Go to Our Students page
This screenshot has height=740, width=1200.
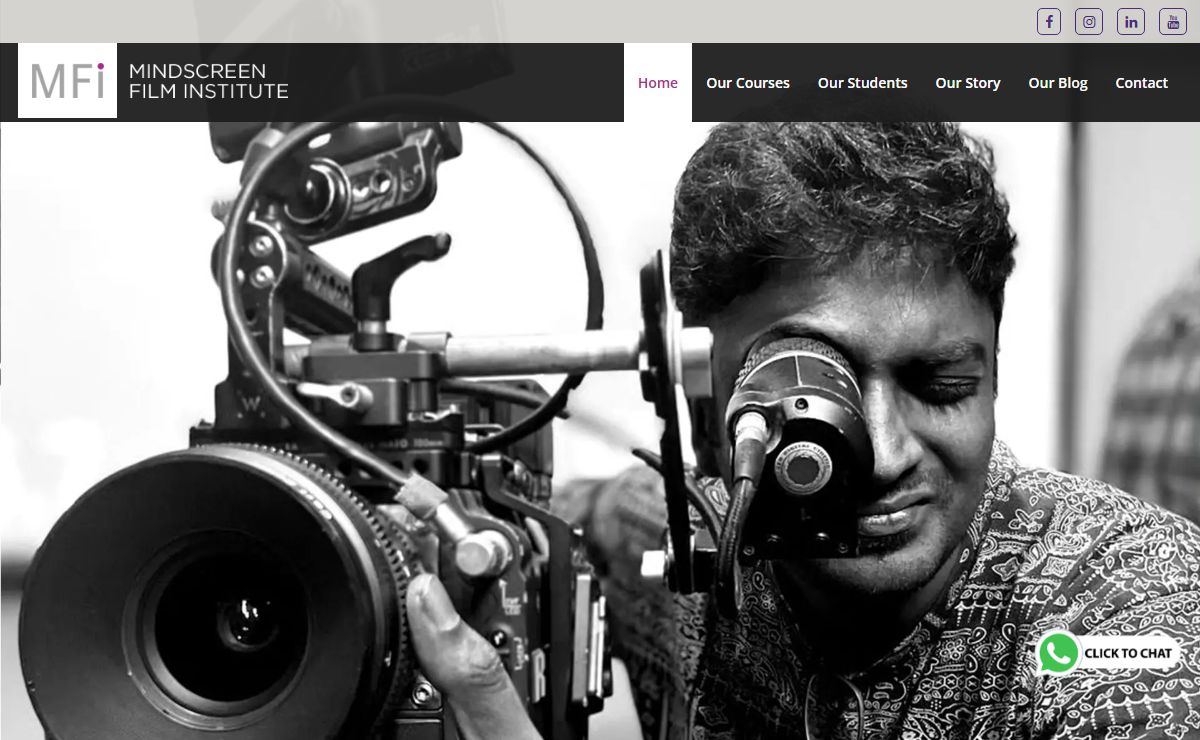pos(862,83)
